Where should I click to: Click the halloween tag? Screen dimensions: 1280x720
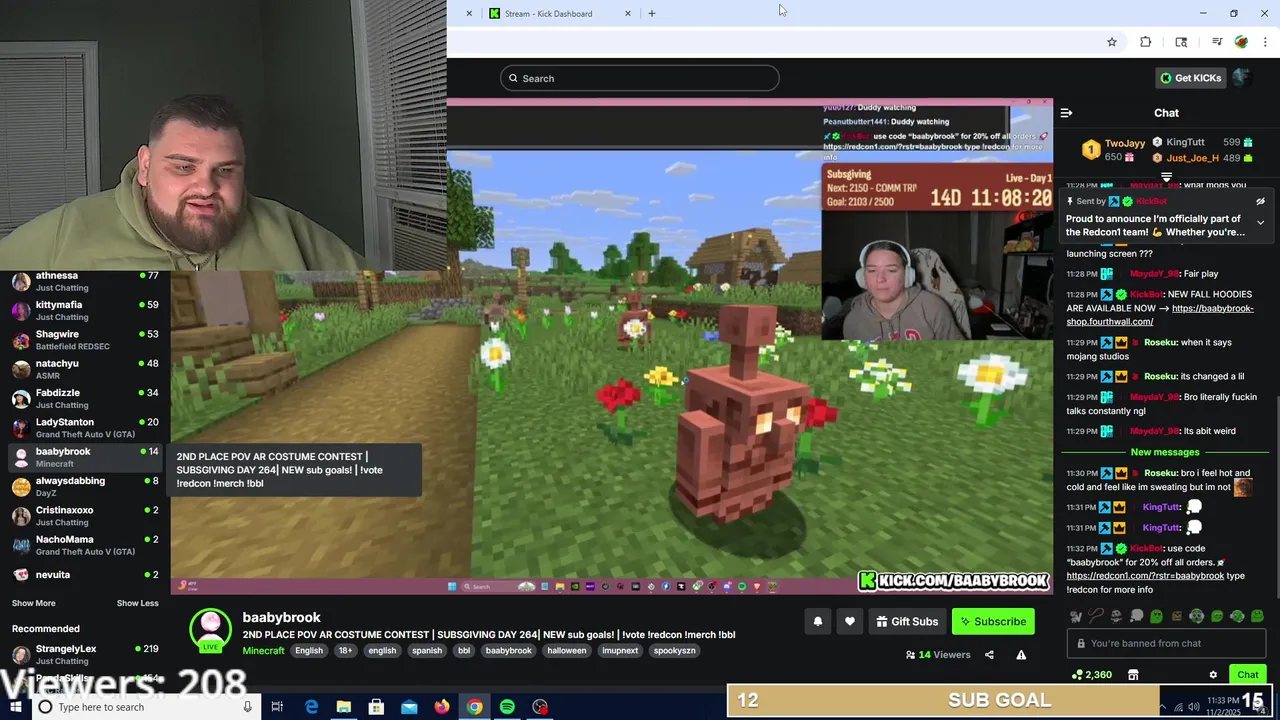pyautogui.click(x=566, y=651)
